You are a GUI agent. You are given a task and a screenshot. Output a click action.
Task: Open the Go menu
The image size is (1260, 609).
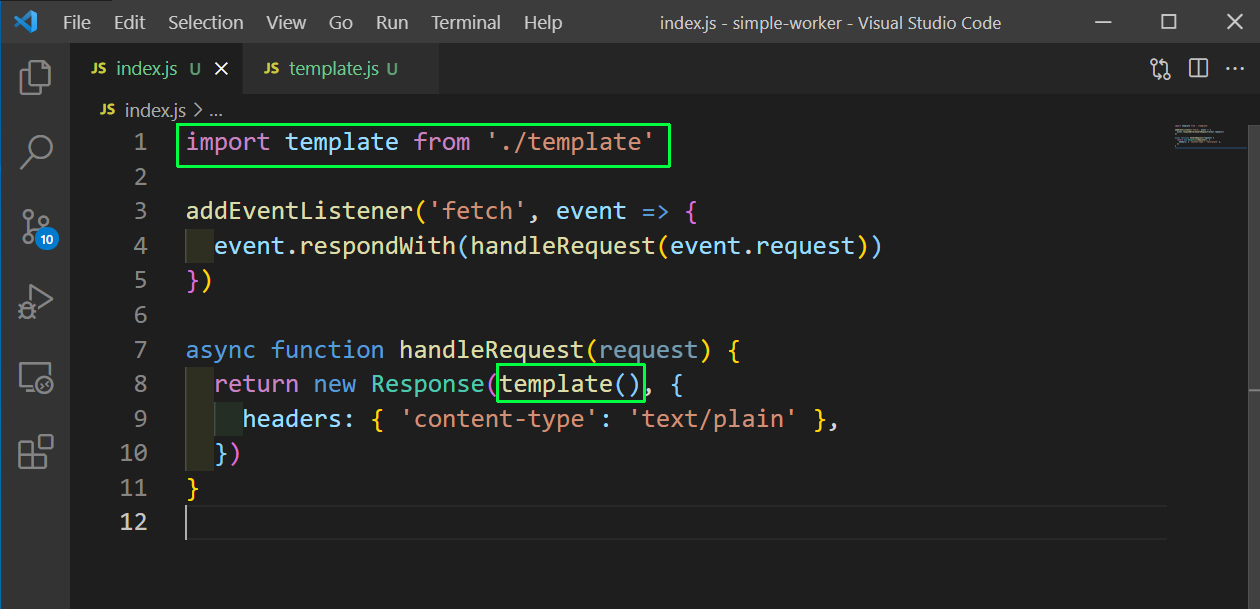(x=341, y=22)
